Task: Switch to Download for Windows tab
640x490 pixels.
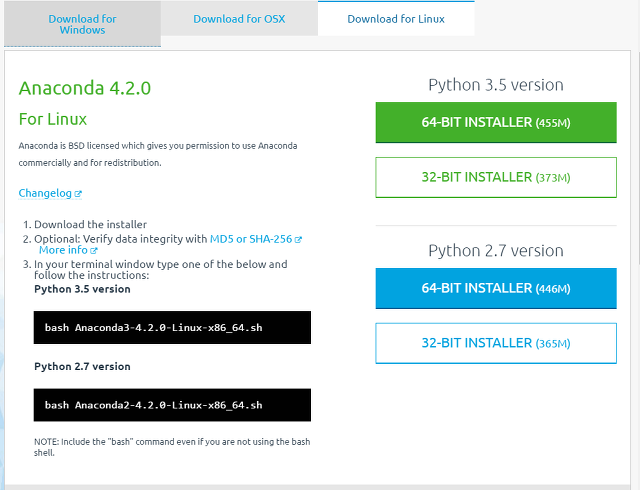Action: coord(82,24)
